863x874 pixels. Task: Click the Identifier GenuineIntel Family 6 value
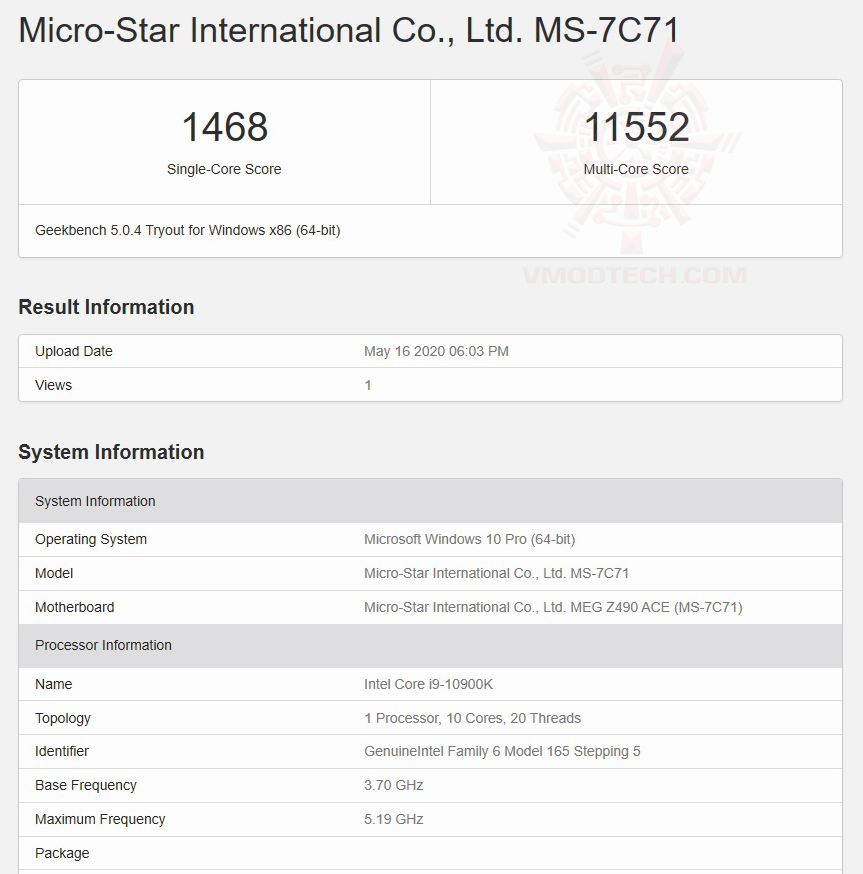click(x=490, y=751)
